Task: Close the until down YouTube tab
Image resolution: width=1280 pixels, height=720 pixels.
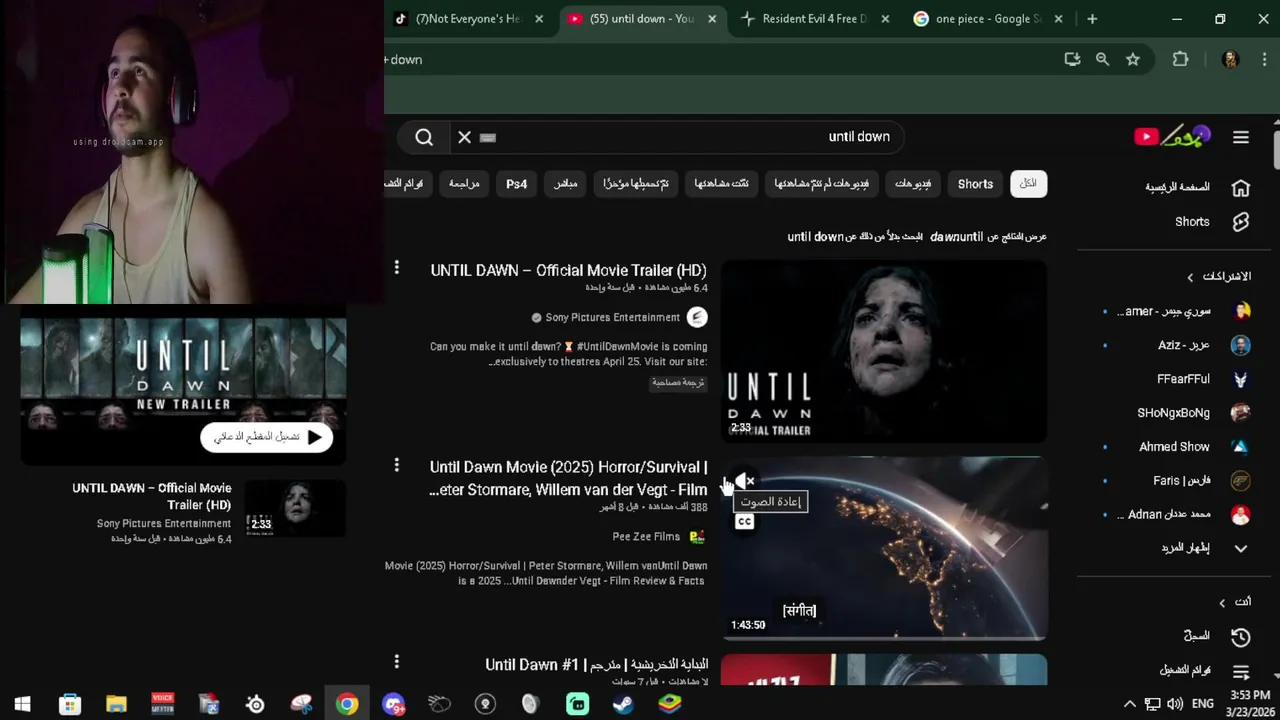Action: 712,19
